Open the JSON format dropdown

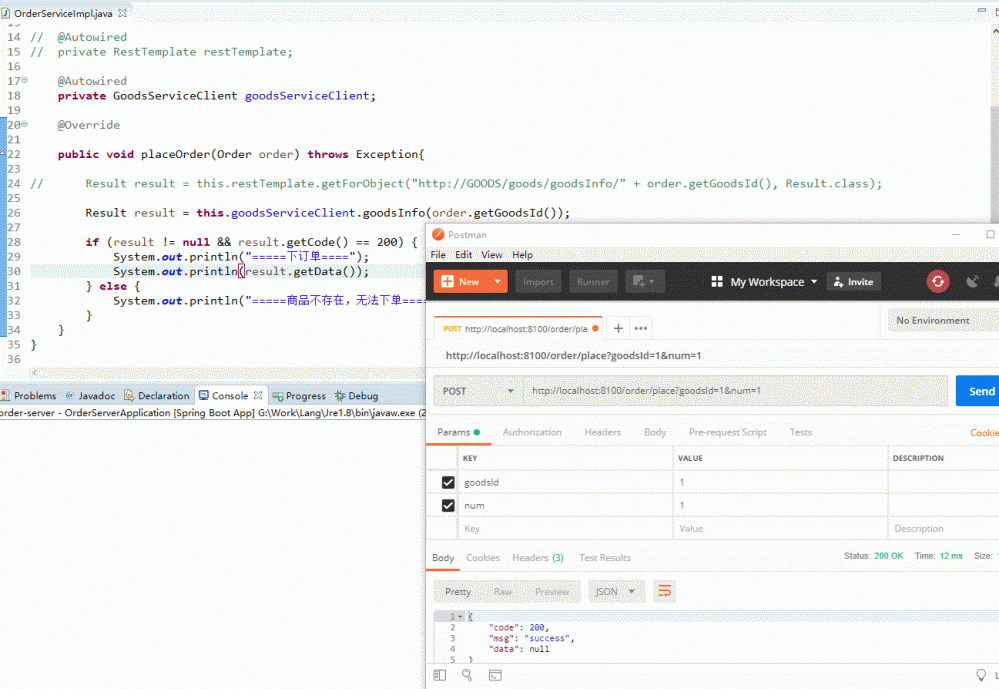point(615,591)
